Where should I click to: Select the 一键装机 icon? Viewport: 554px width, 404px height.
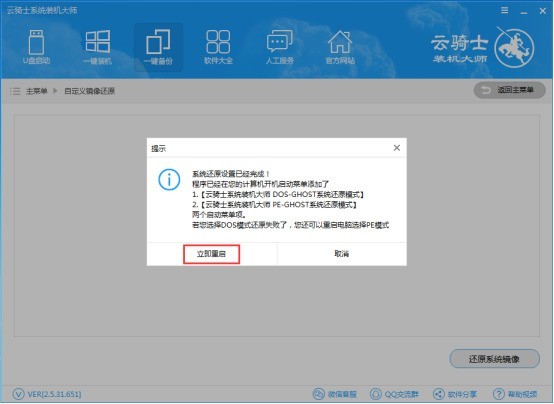click(97, 47)
